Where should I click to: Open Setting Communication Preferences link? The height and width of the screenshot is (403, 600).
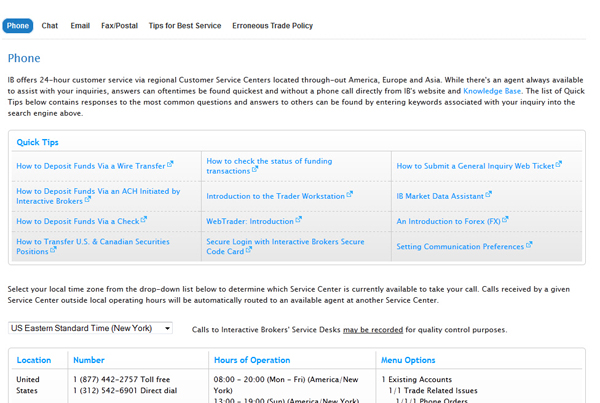pyautogui.click(x=460, y=246)
